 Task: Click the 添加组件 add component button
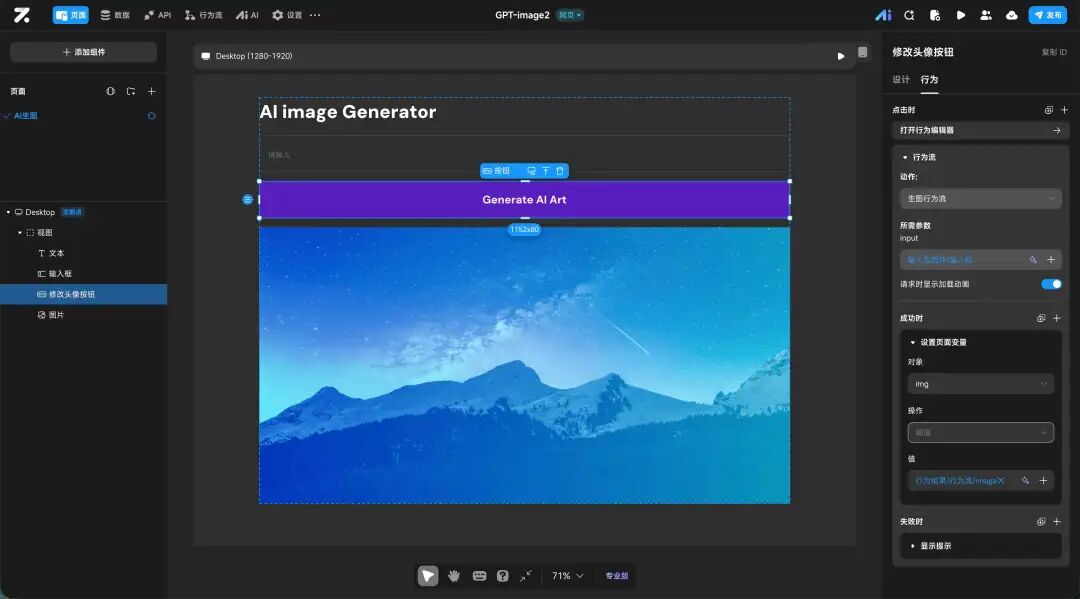click(83, 52)
